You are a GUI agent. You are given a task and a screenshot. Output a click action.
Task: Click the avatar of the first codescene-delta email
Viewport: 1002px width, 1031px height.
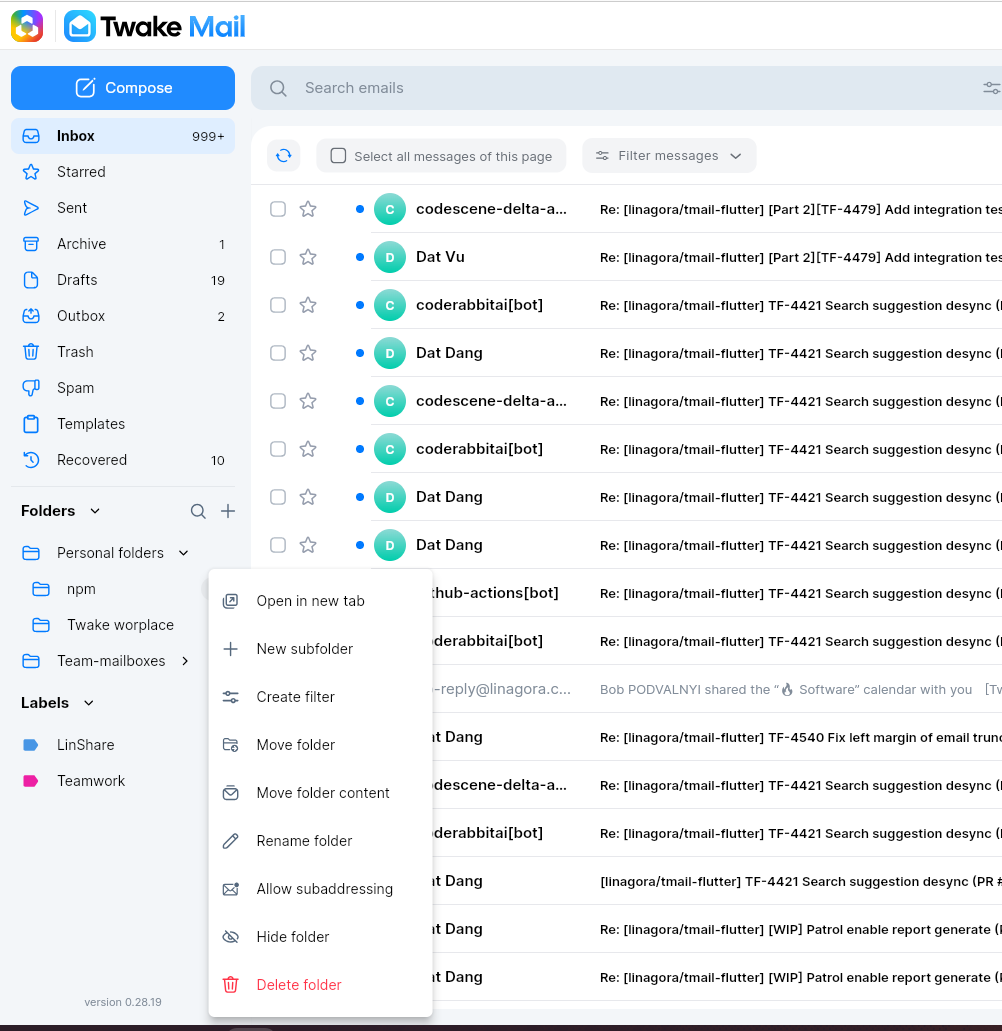point(389,209)
